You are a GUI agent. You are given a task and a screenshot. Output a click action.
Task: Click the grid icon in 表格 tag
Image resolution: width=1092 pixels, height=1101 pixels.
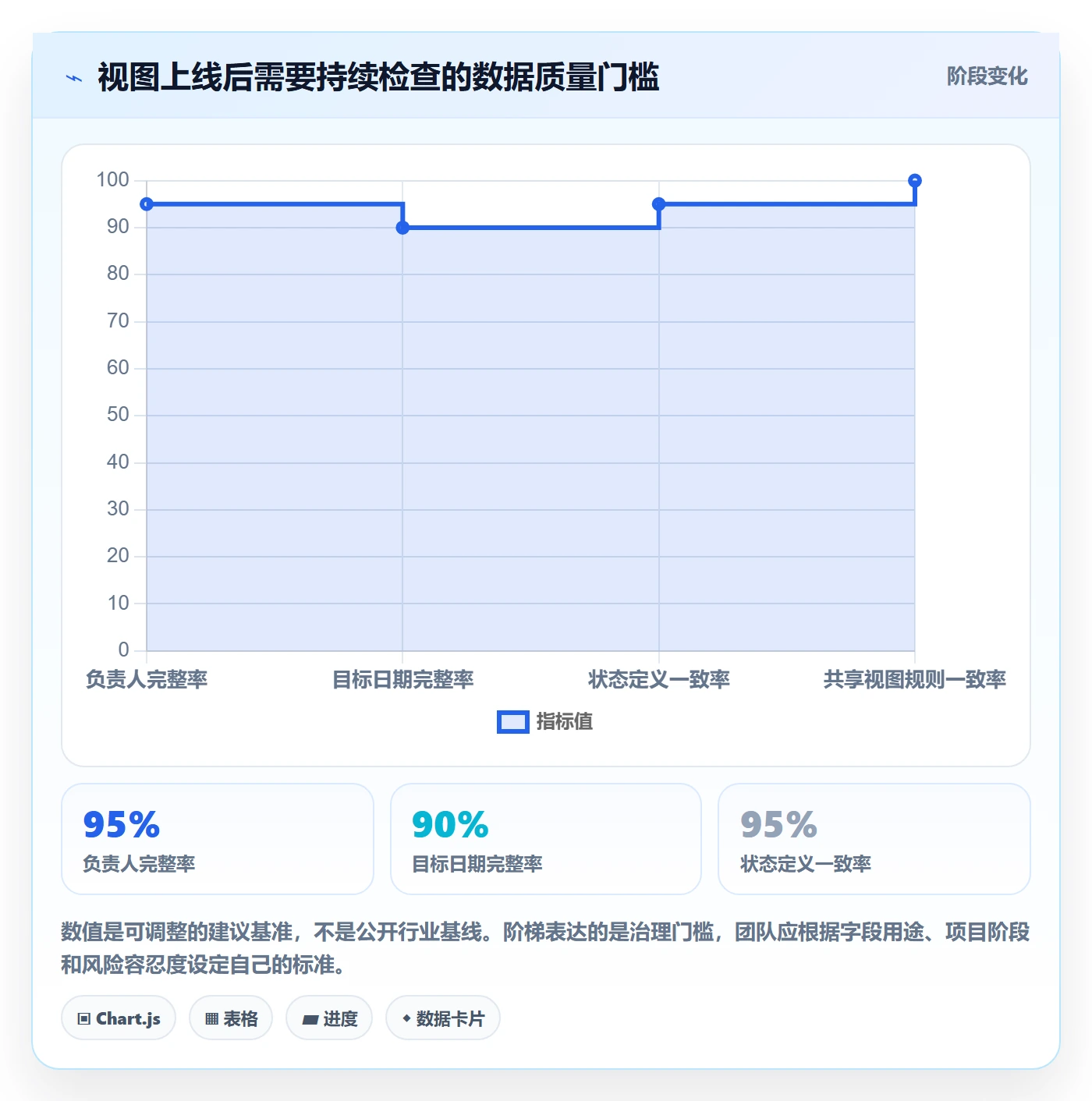click(x=211, y=1018)
